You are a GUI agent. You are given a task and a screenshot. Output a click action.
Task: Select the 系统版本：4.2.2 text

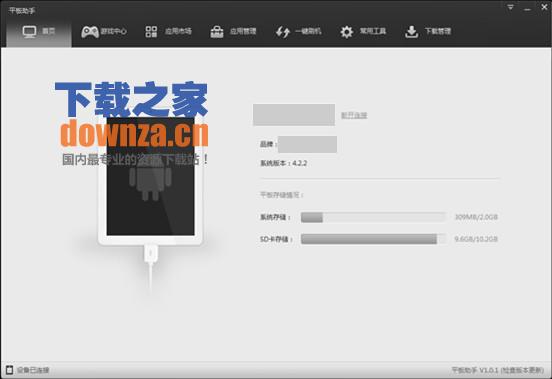pos(283,163)
